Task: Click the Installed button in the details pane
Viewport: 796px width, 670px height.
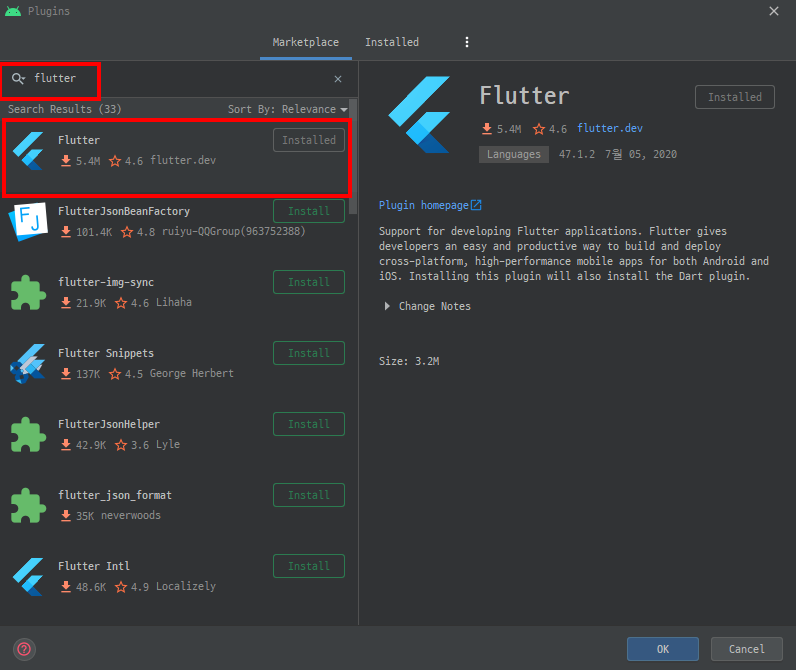Action: pyautogui.click(x=735, y=97)
